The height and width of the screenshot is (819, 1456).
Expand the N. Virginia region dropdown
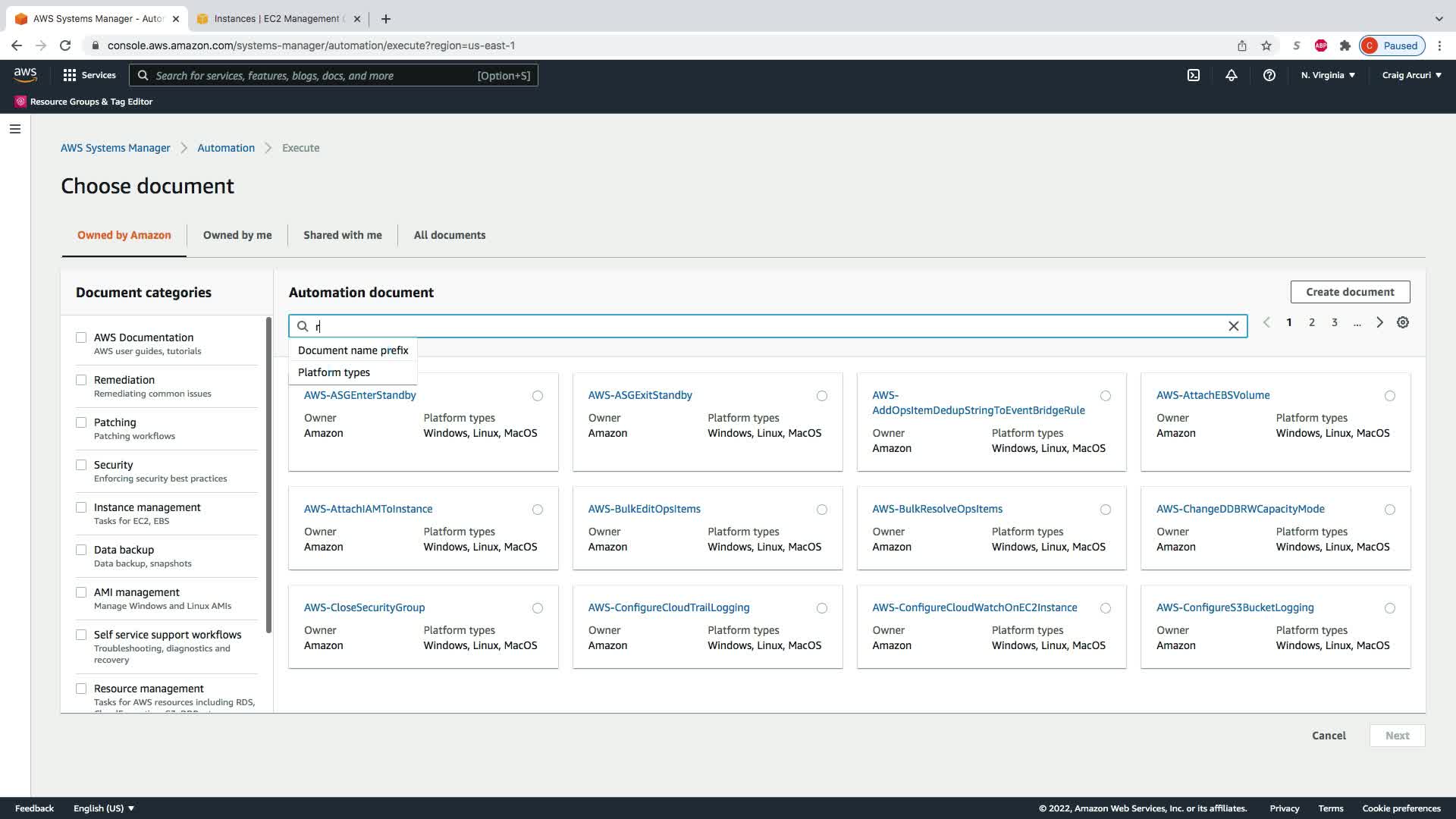tap(1328, 75)
